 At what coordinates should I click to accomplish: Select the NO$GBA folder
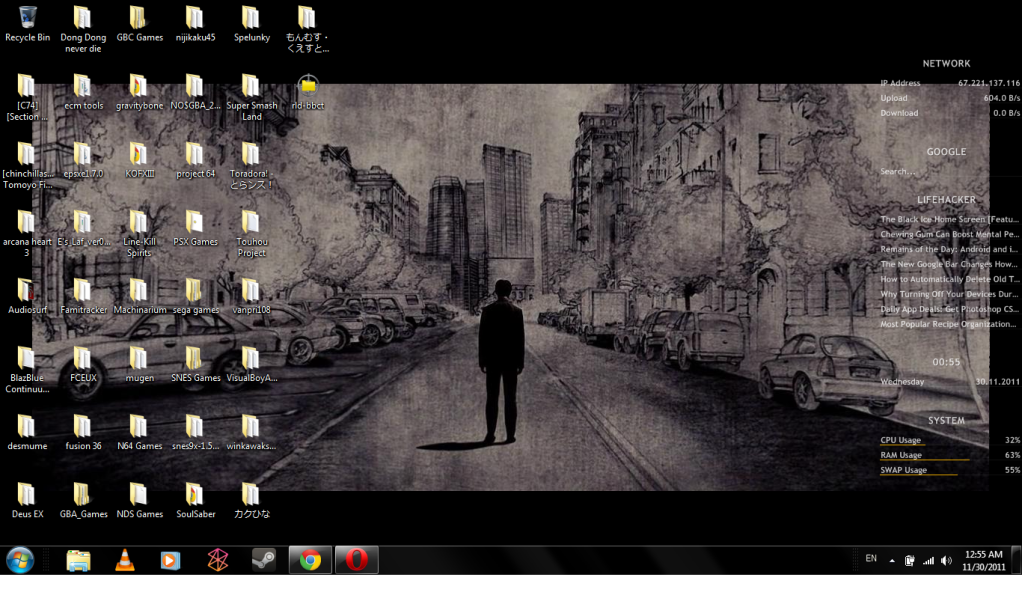(196, 92)
